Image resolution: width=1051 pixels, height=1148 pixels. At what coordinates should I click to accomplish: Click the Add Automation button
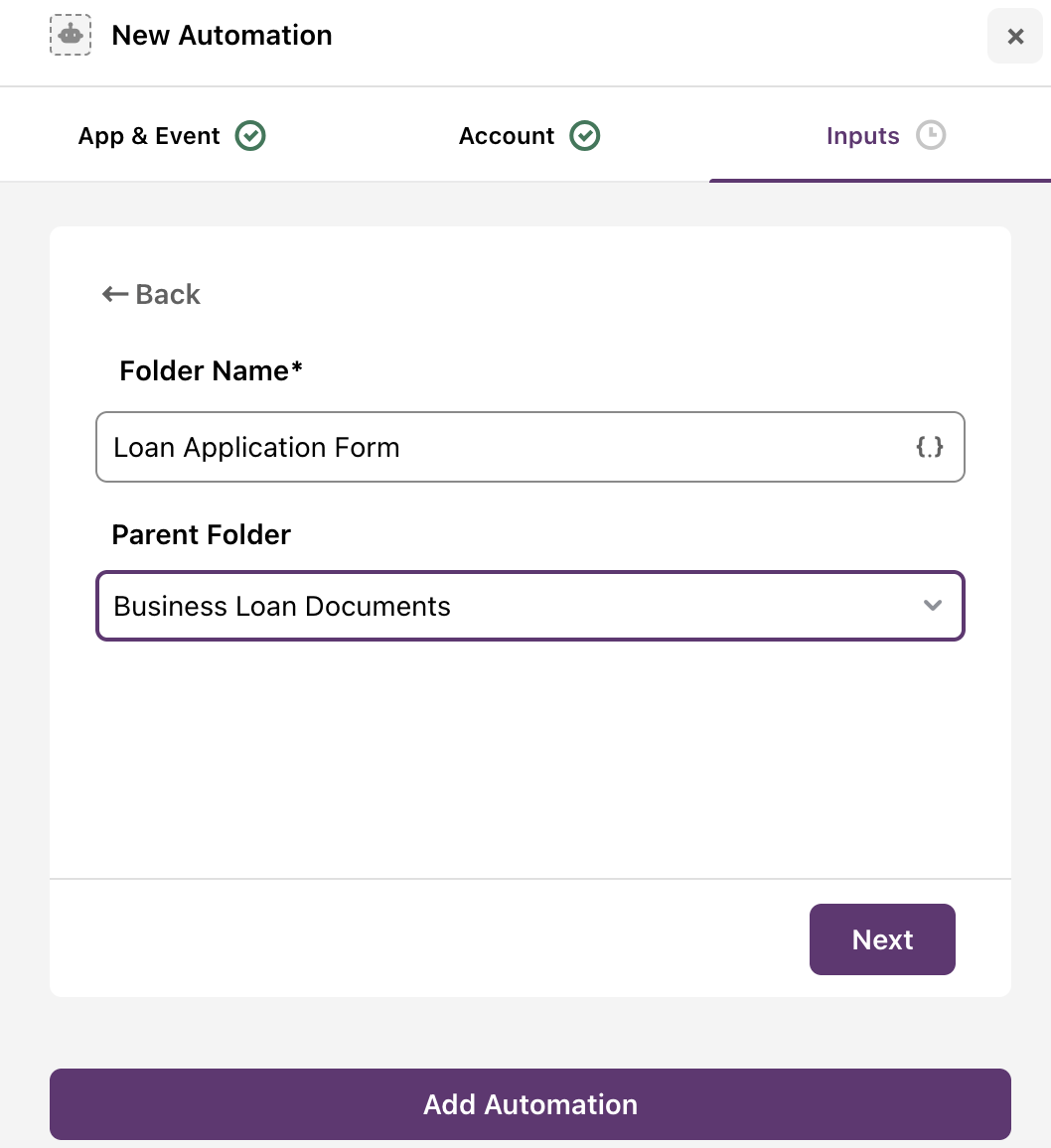pos(530,1104)
